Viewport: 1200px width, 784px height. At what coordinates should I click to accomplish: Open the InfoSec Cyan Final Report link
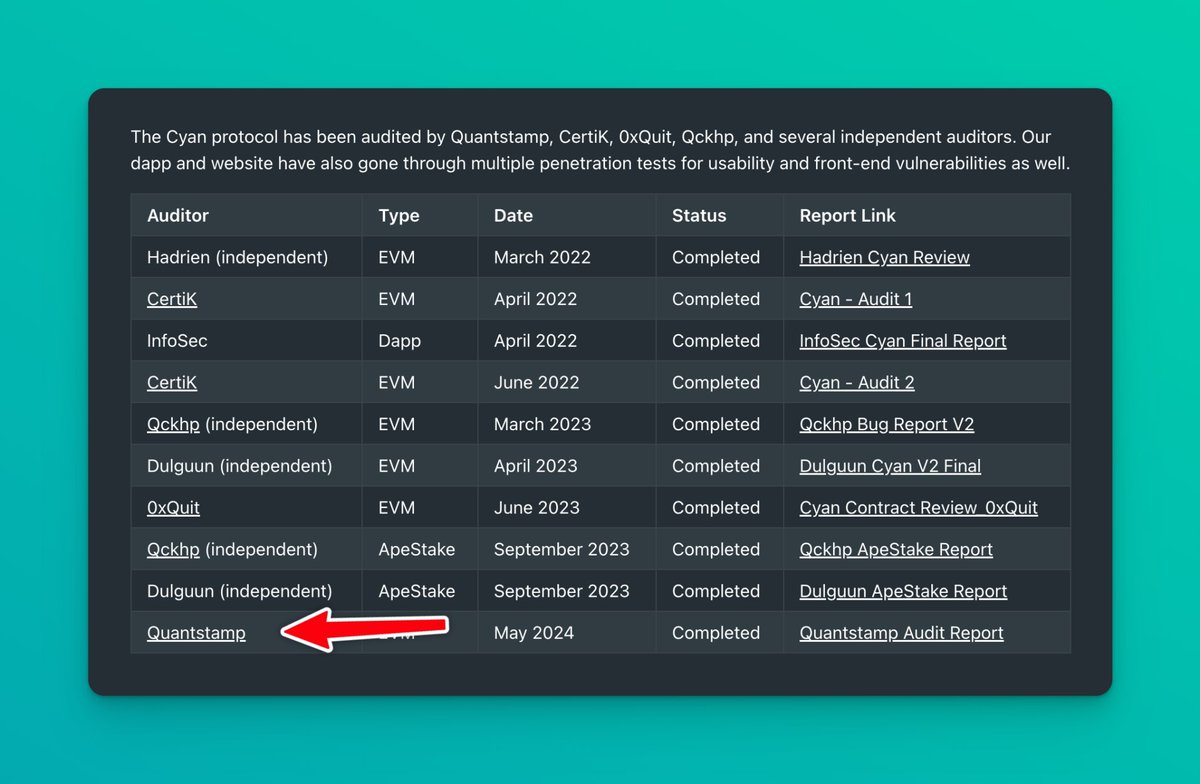[x=902, y=341]
